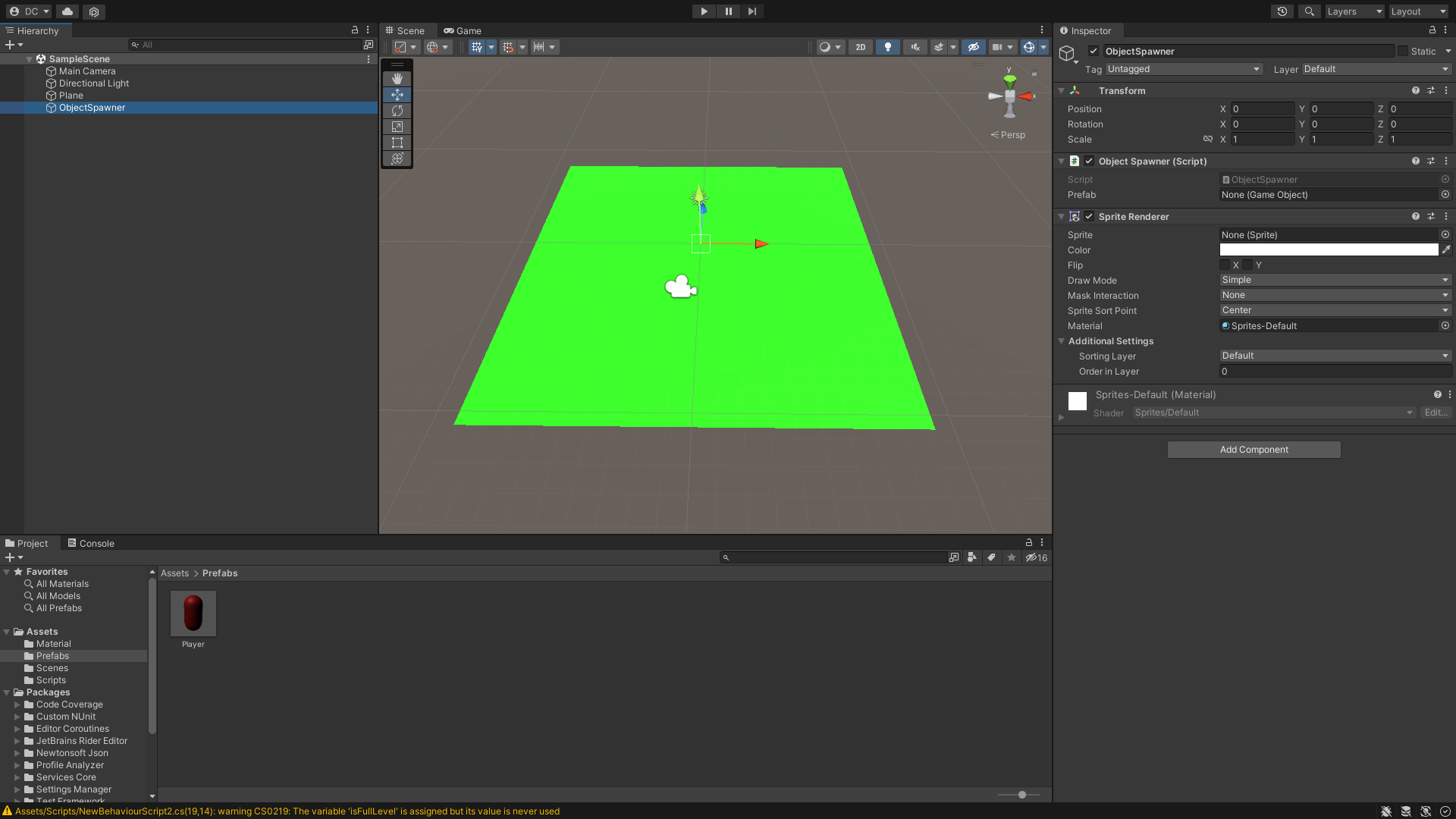Toggle Flip X checkbox
Image resolution: width=1456 pixels, height=819 pixels.
tap(1225, 265)
